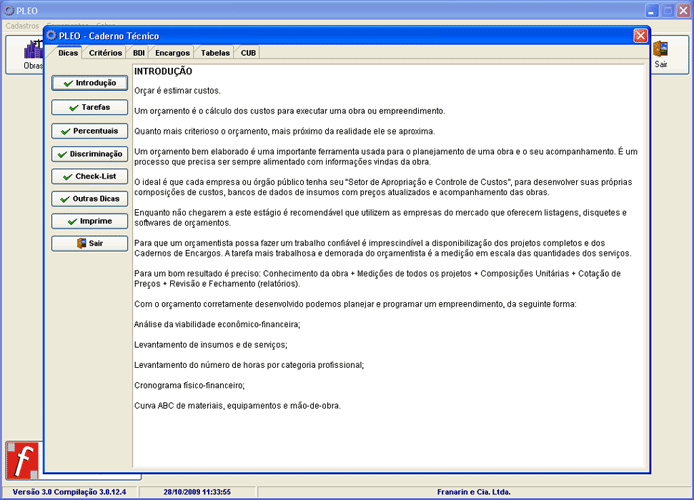Screen dimensions: 694x500
Task: Open the Discriminação section
Action: point(89,154)
